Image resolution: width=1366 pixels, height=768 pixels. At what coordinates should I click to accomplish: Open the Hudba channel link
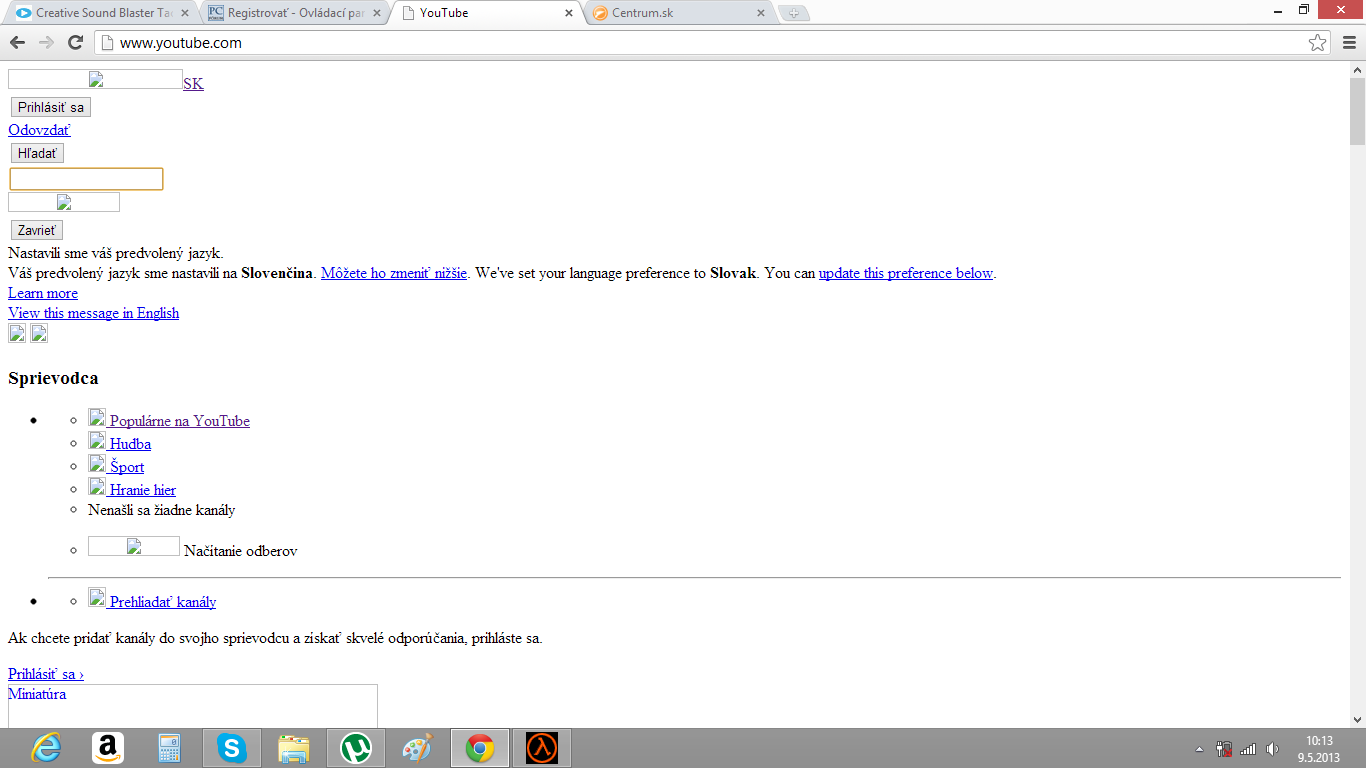point(130,444)
